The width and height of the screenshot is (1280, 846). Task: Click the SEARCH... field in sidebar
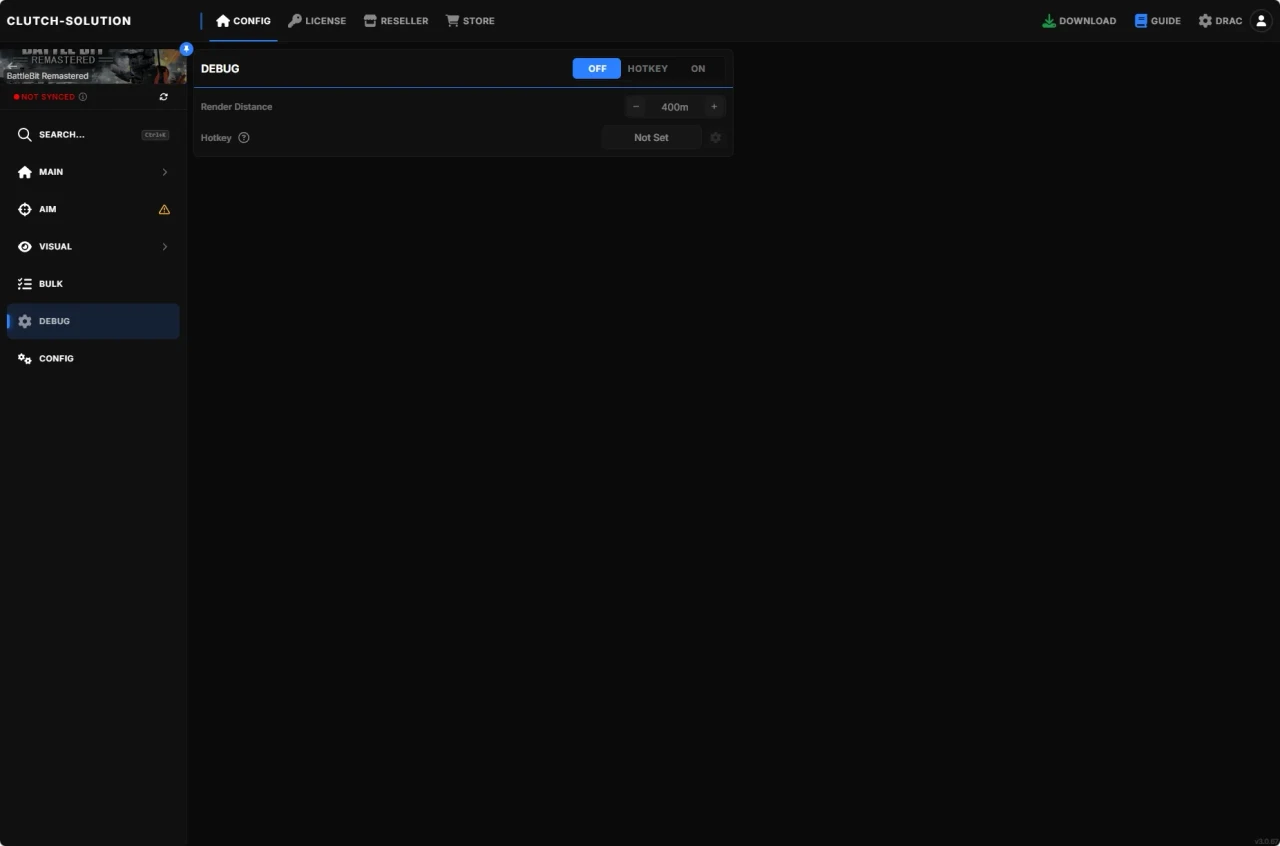(93, 135)
